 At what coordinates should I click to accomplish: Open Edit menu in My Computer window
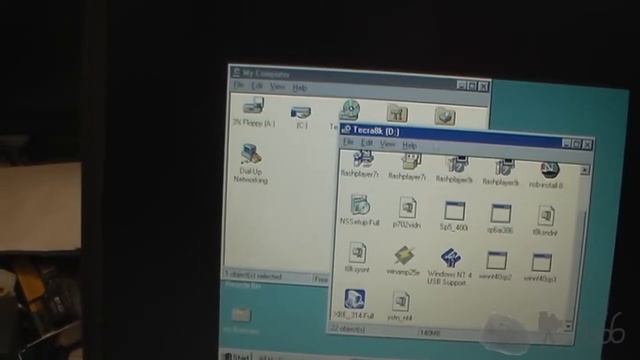coord(257,86)
